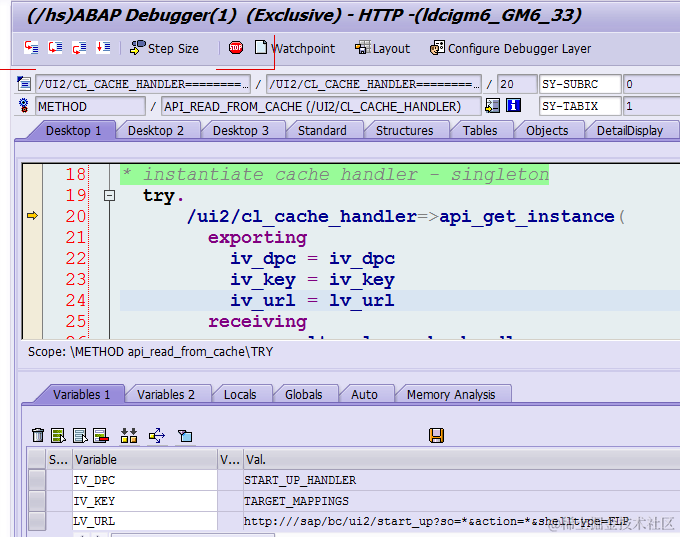The height and width of the screenshot is (537, 680).
Task: Click the METHOD event type field
Action: [90, 106]
